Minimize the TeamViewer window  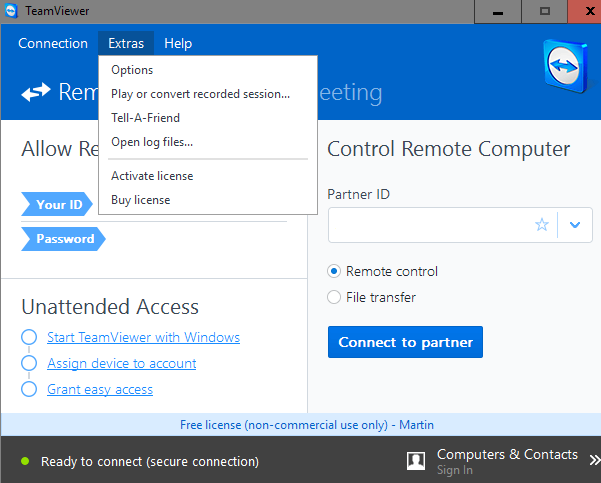pos(498,12)
